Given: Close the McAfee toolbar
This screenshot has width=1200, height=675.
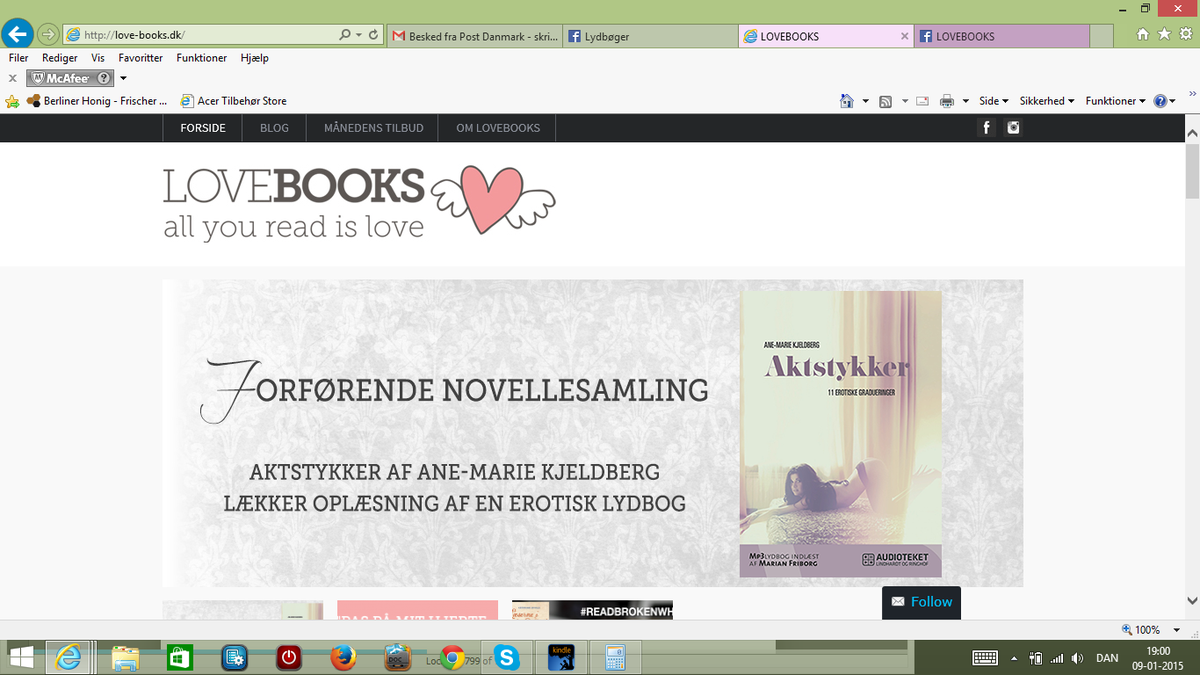Looking at the screenshot, I should [12, 78].
